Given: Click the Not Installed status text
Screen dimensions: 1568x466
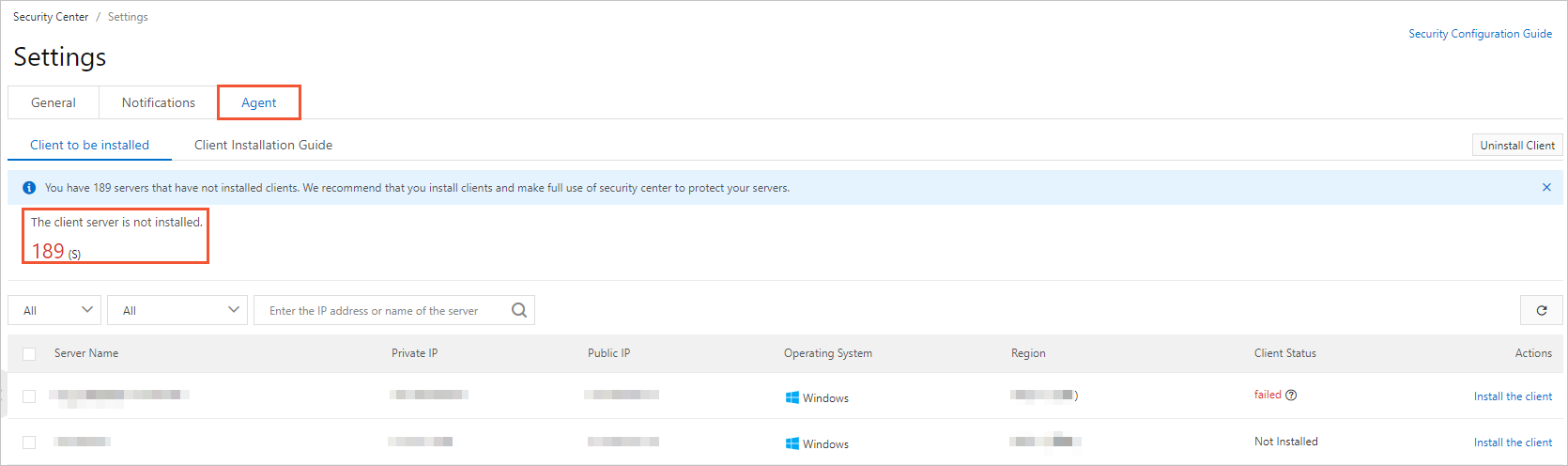Looking at the screenshot, I should coord(1286,442).
